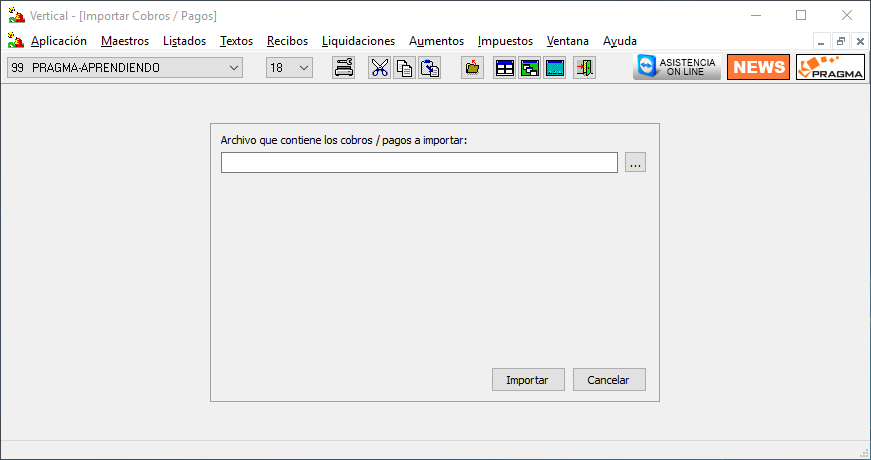This screenshot has width=871, height=460.
Task: Open the Textos menu
Action: click(x=236, y=41)
